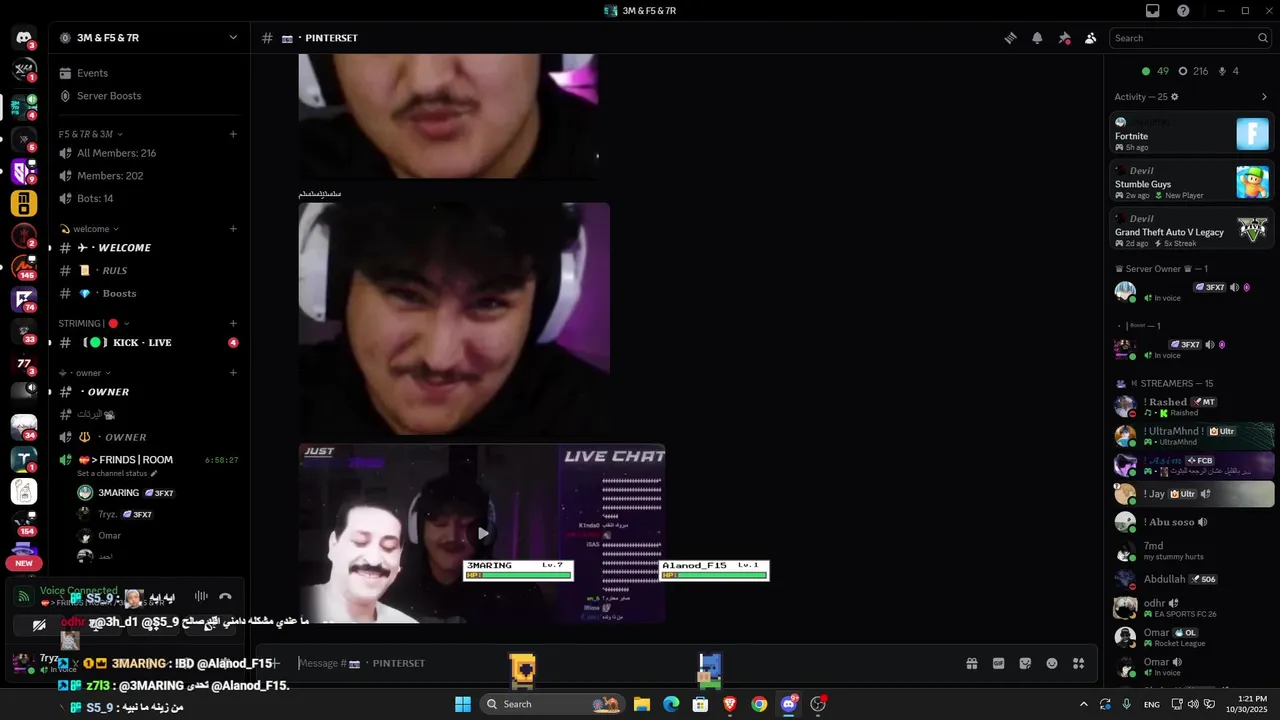The height and width of the screenshot is (720, 1280).
Task: Open the sticker picker
Action: pos(1025,663)
